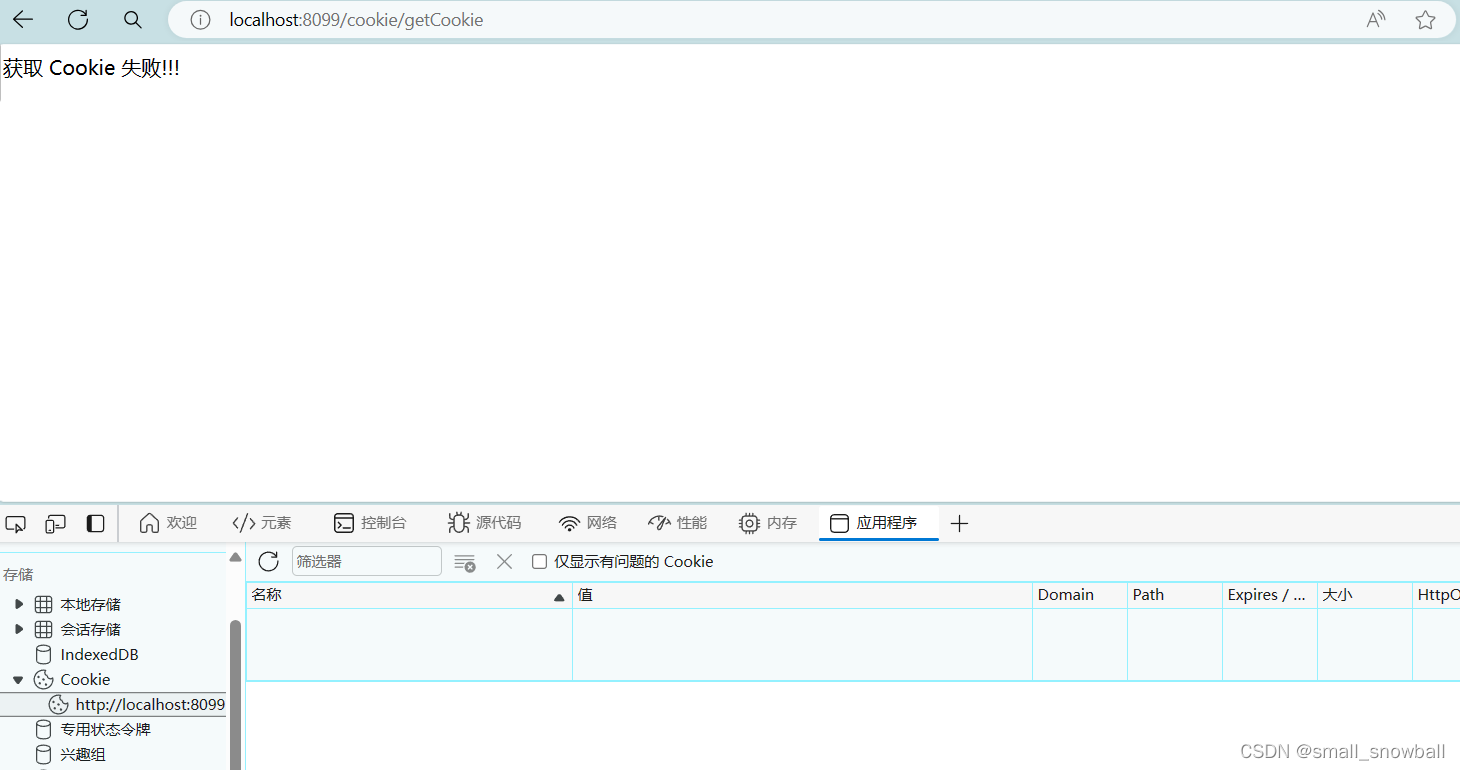Sort by the 大小 column header

1365,595
